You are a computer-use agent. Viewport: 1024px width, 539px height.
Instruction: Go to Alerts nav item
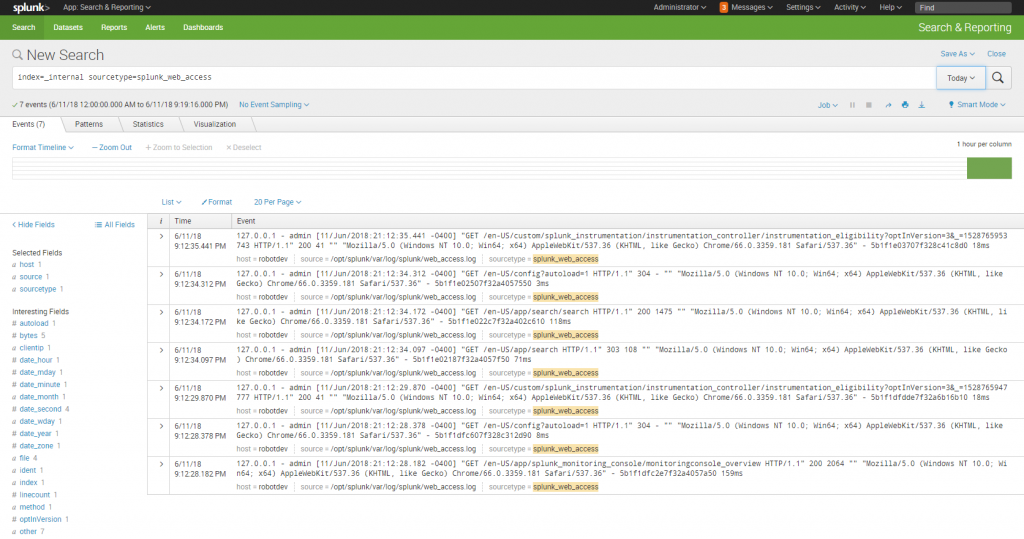tap(155, 27)
